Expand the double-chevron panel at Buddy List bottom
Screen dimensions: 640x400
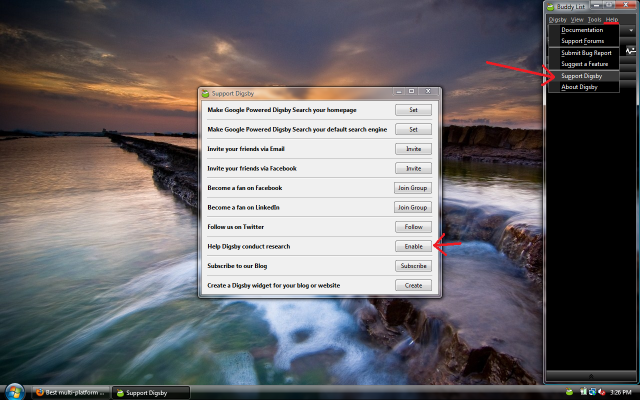[591, 376]
